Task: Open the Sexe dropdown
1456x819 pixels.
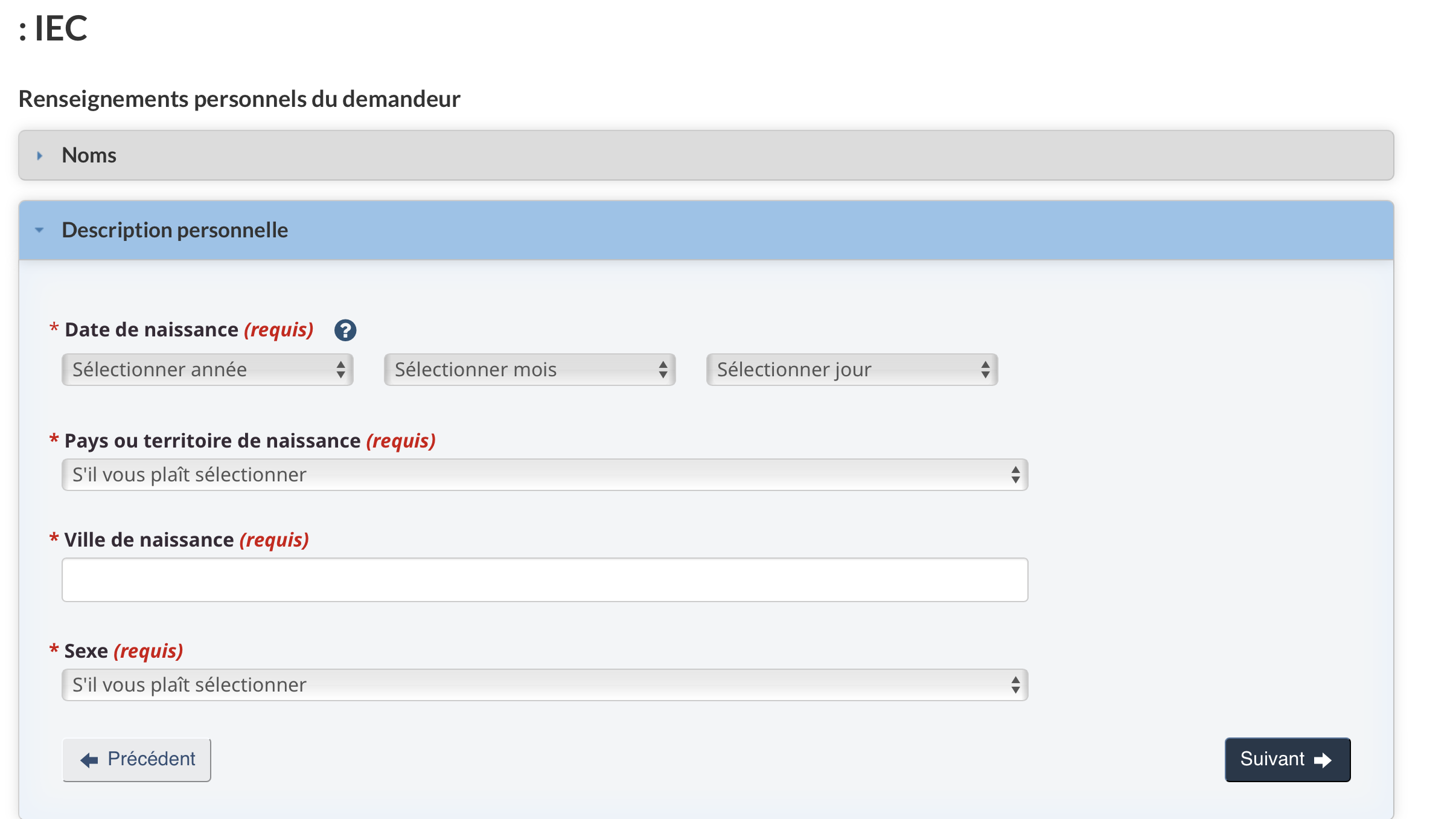Action: 544,685
